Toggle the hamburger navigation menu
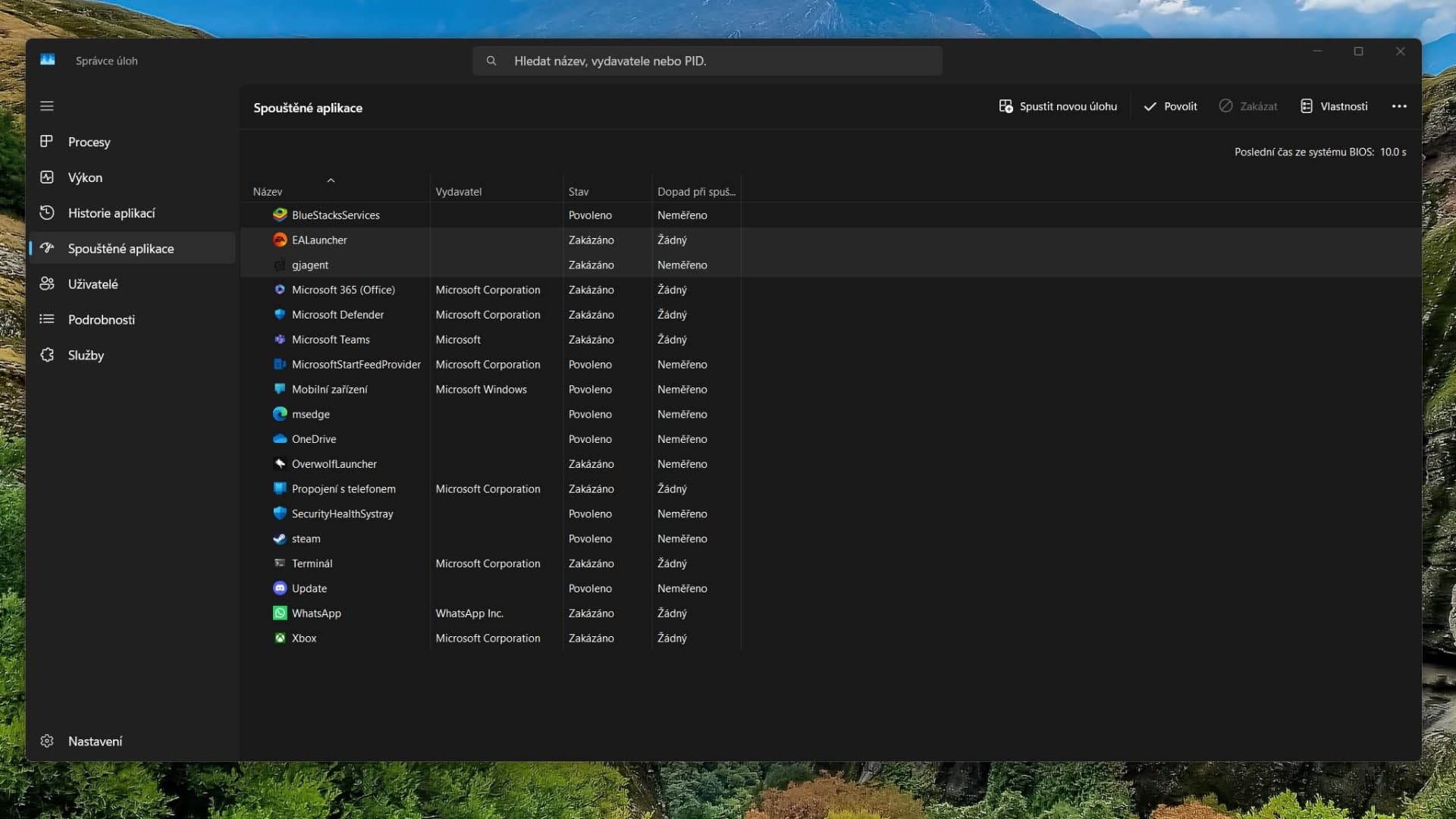 (x=47, y=106)
